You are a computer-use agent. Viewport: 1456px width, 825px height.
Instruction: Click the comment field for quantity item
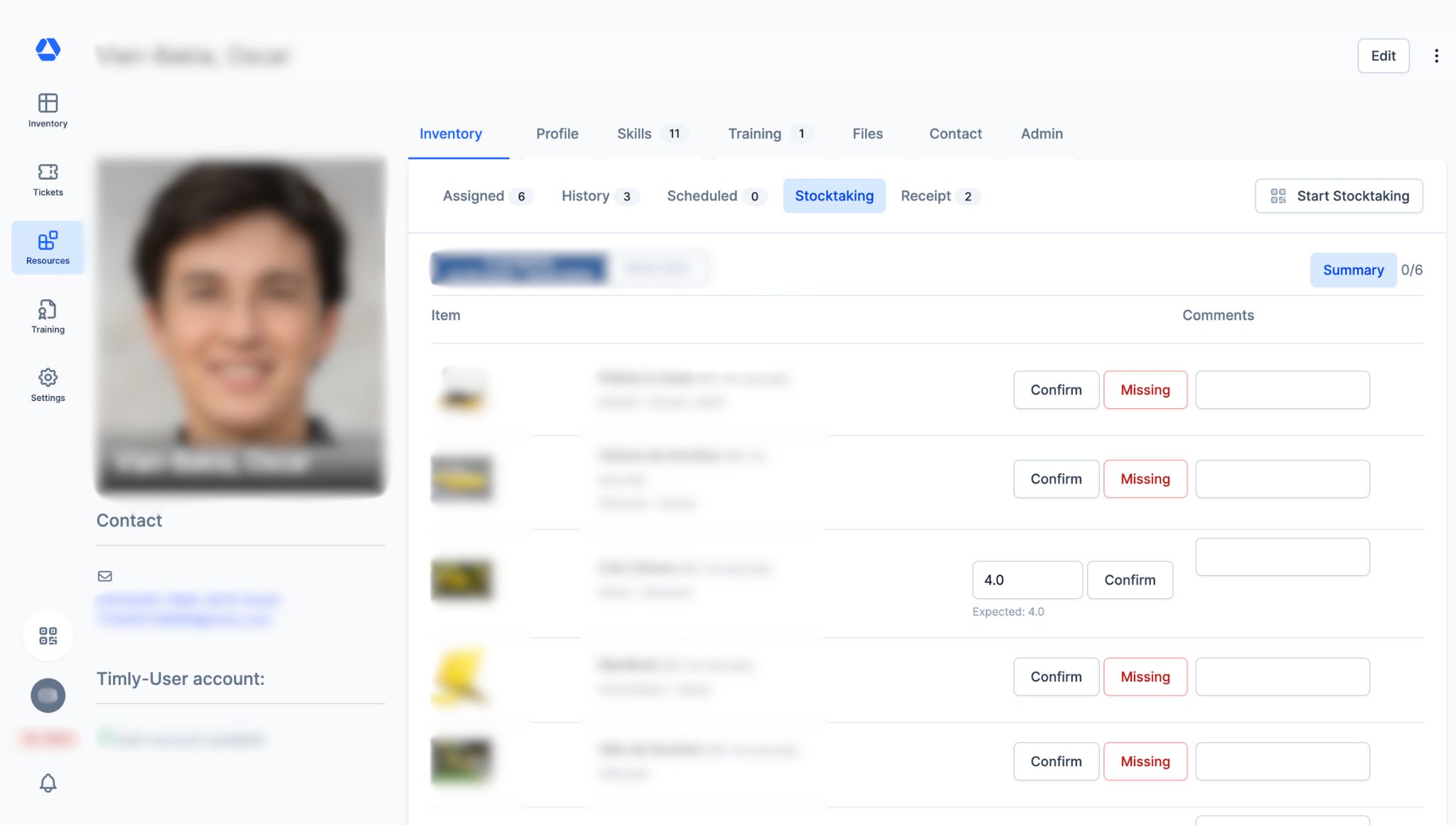point(1283,557)
